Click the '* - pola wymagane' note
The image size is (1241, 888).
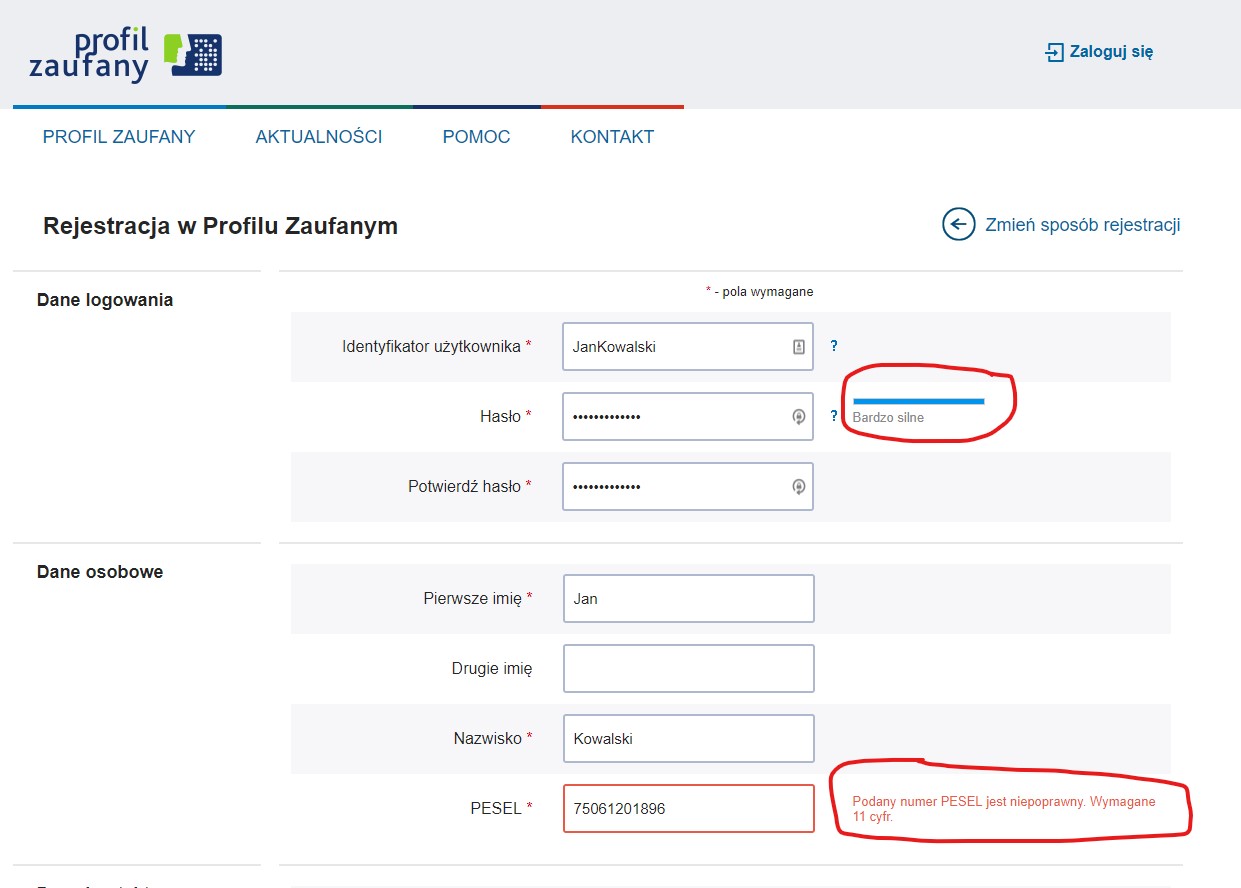coord(759,292)
